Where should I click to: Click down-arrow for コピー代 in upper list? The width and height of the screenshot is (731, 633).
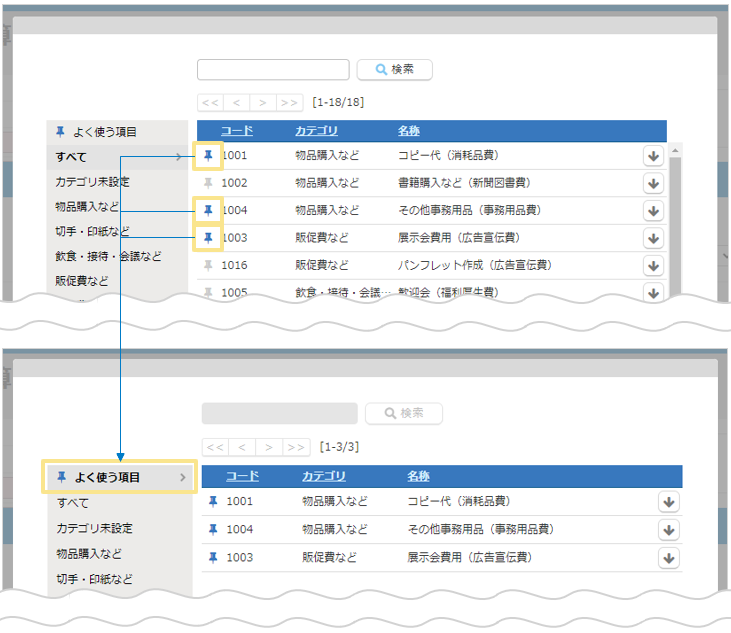pyautogui.click(x=653, y=156)
